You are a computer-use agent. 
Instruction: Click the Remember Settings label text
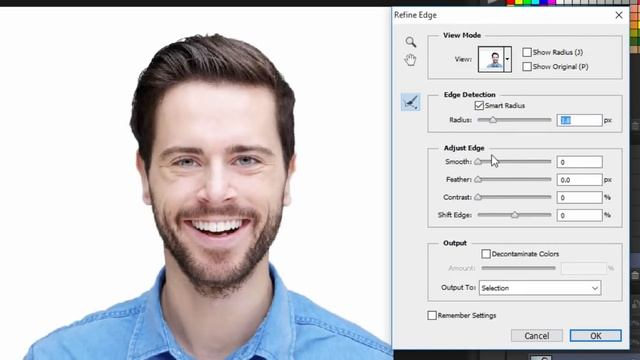point(467,316)
